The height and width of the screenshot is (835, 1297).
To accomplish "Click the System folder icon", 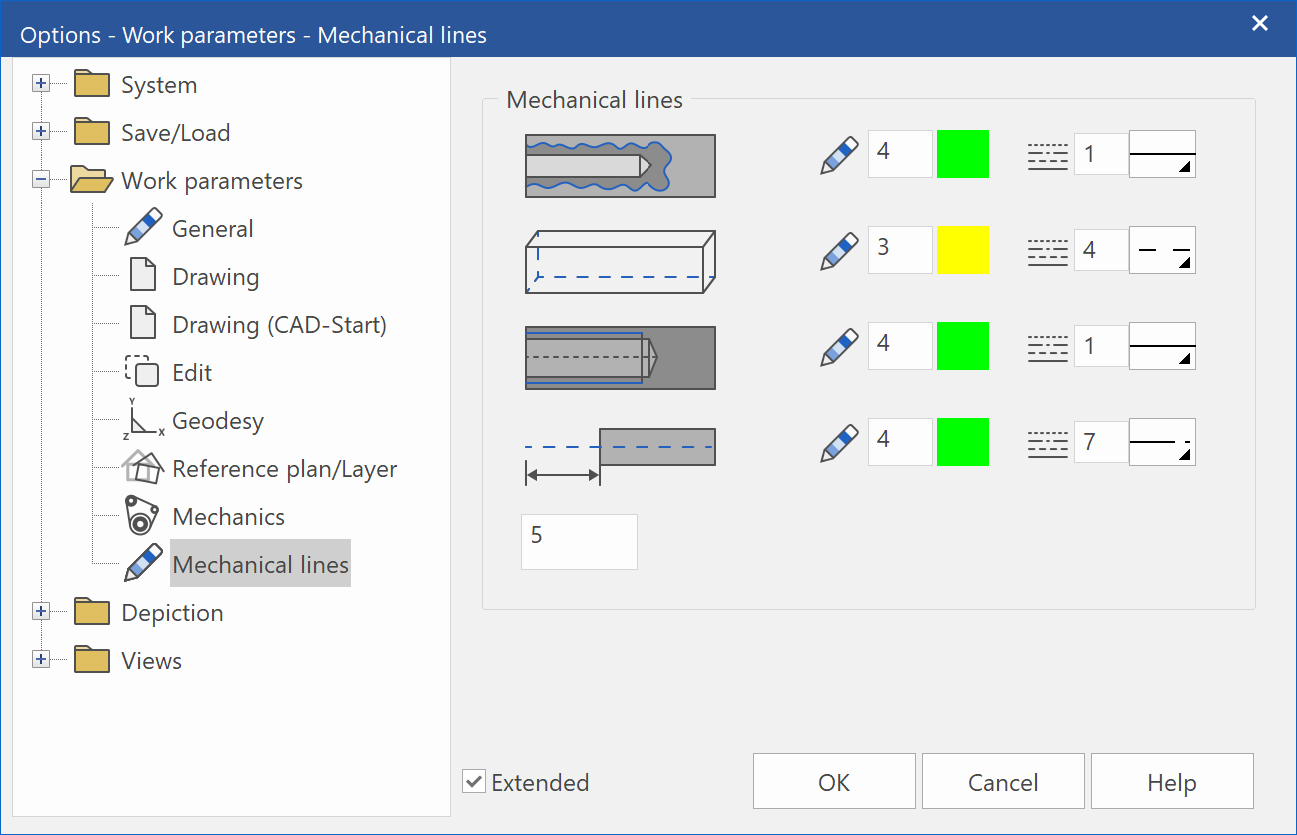I will click(92, 84).
